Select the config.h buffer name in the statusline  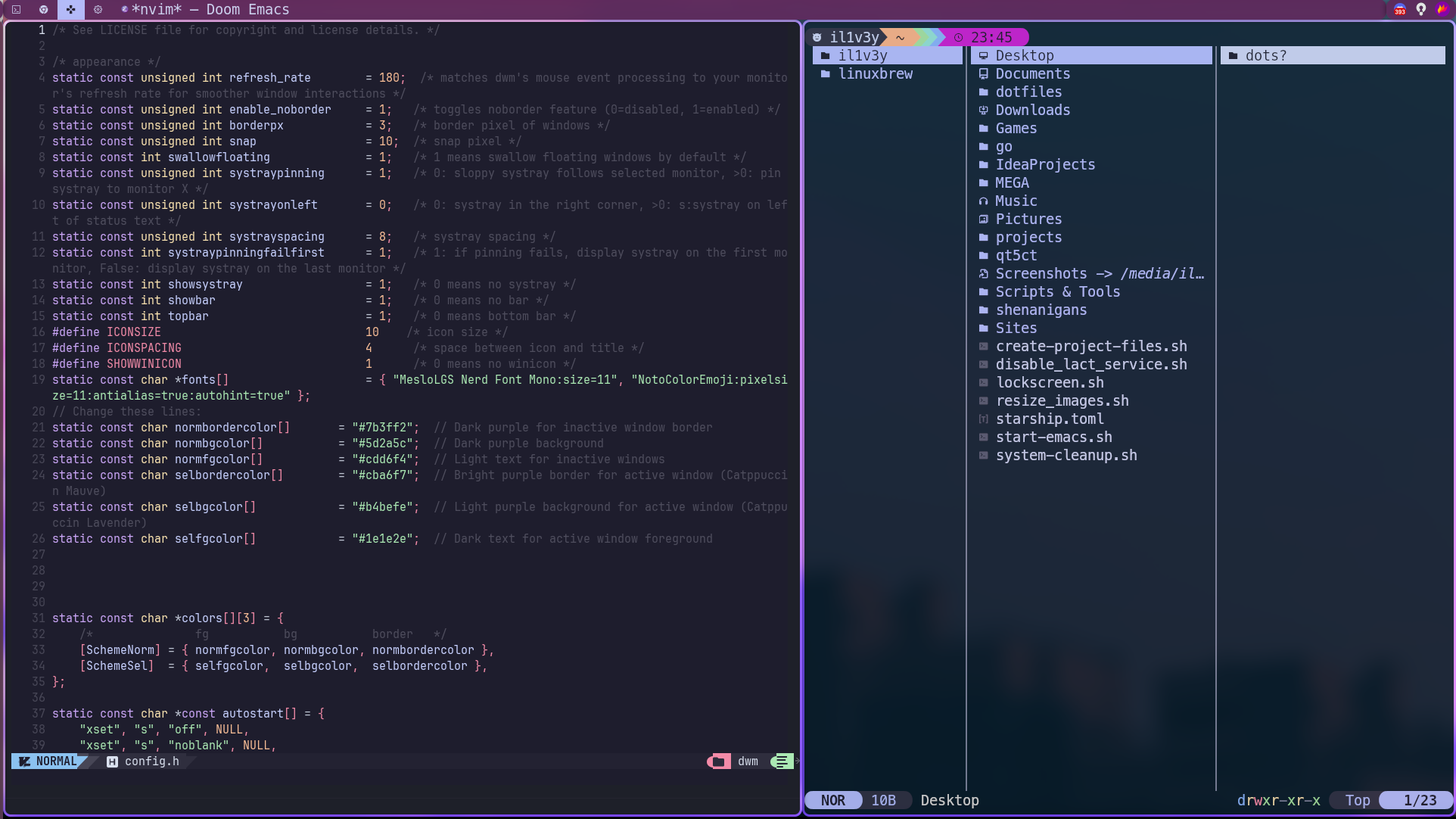152,761
